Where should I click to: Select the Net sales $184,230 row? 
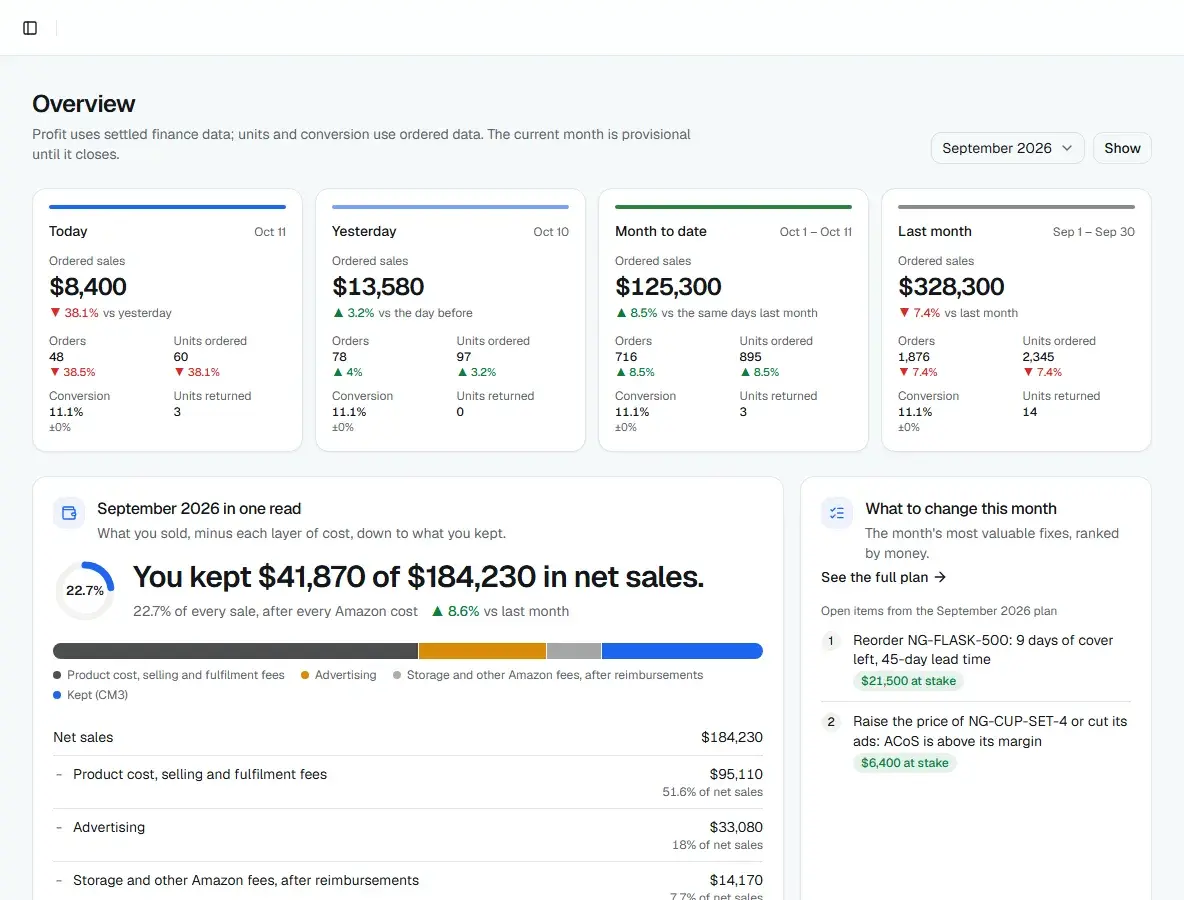pos(408,737)
